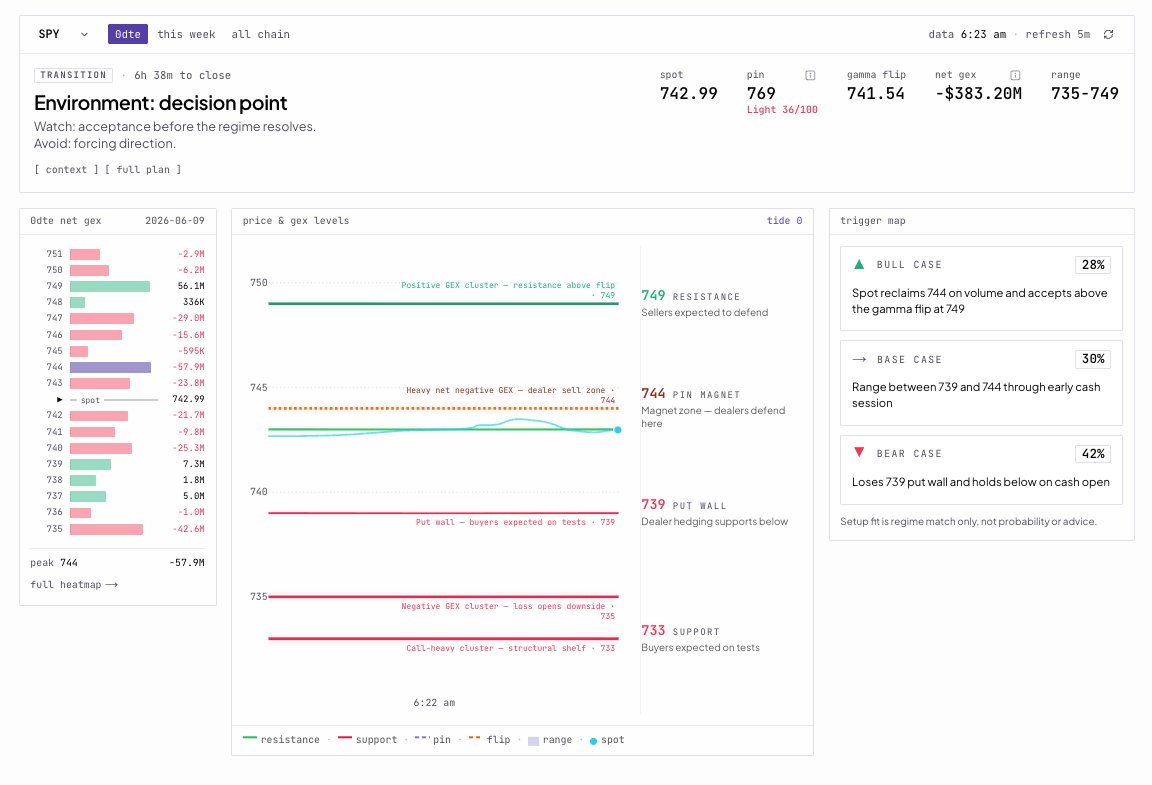Click the refresh icon next to refresh 5m
Image resolution: width=1152 pixels, height=785 pixels.
(1108, 35)
